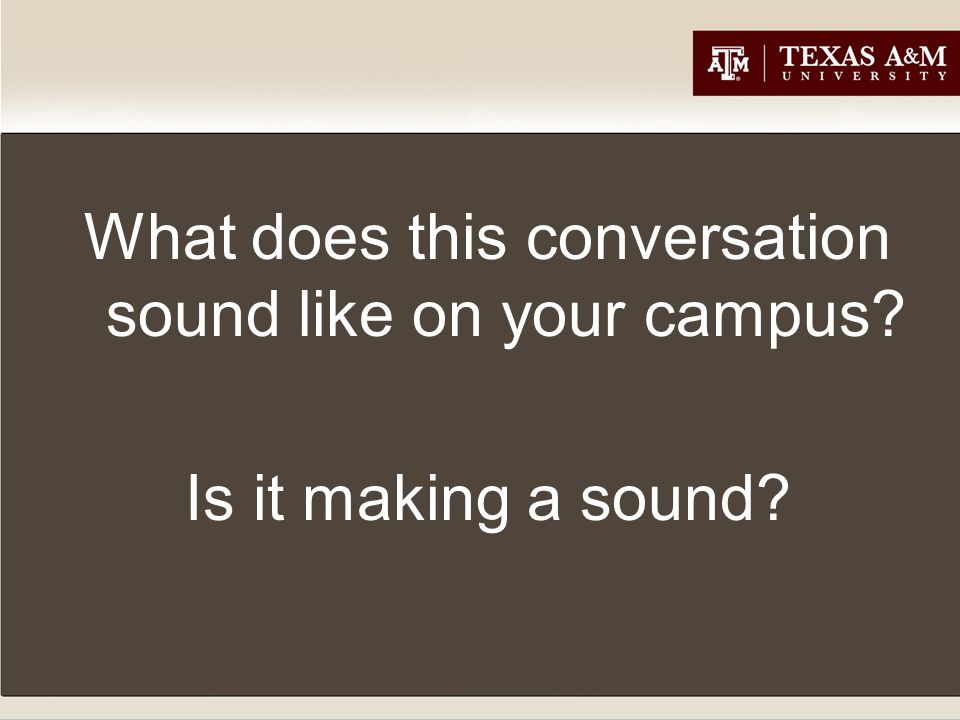Viewport: 960px width, 720px height.
Task: Click the ATM emblem in the maroon banner
Action: point(728,62)
